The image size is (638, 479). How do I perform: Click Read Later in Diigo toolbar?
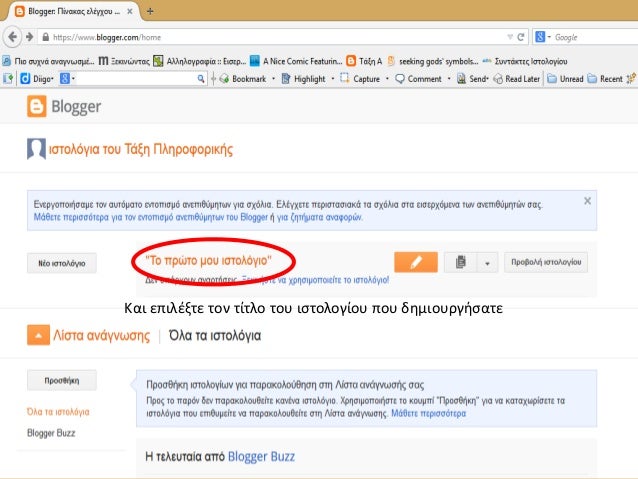(516, 79)
